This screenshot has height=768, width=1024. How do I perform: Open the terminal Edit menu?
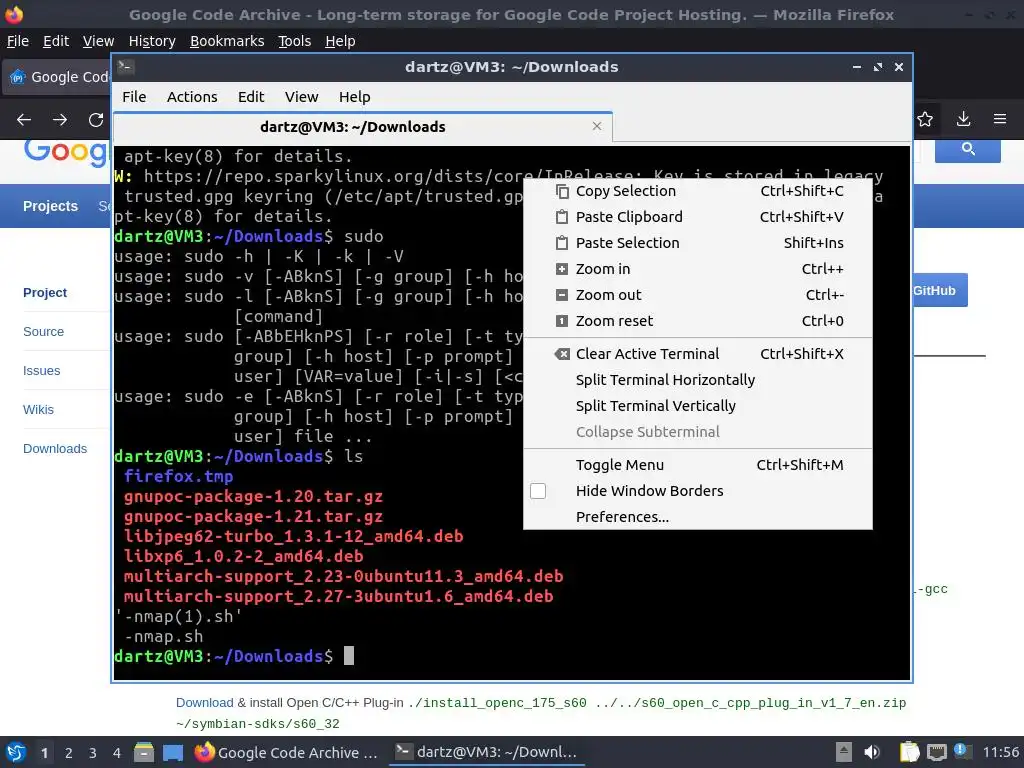[x=251, y=97]
